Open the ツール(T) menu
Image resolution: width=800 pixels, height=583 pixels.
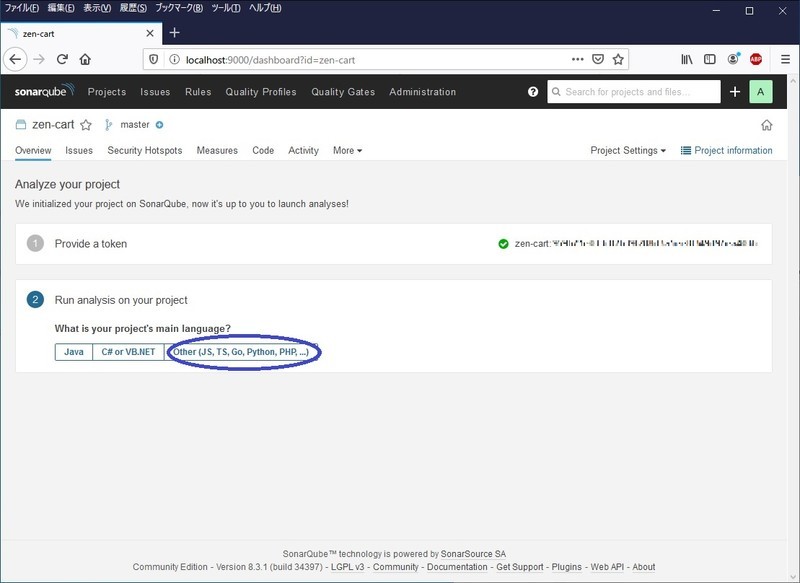226,8
